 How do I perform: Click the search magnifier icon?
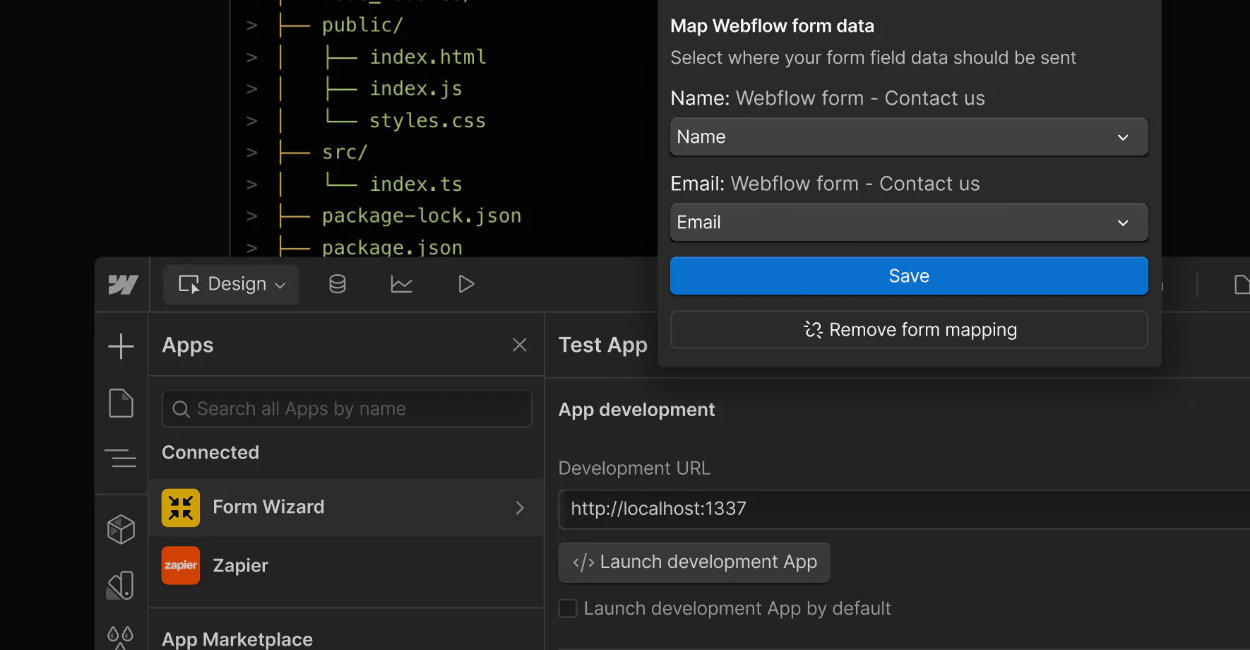point(181,409)
